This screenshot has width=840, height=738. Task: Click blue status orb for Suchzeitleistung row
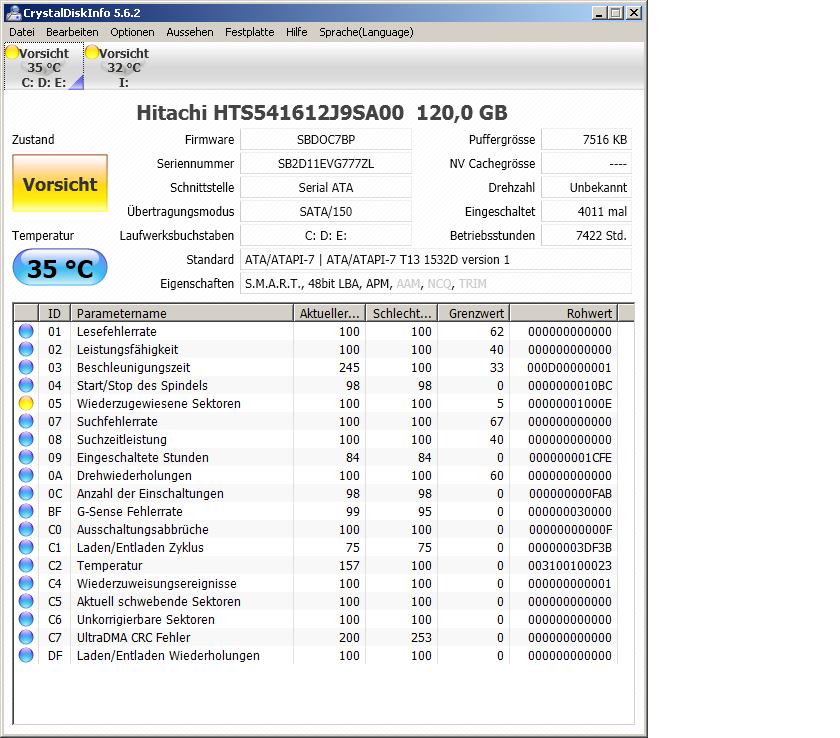[26, 439]
